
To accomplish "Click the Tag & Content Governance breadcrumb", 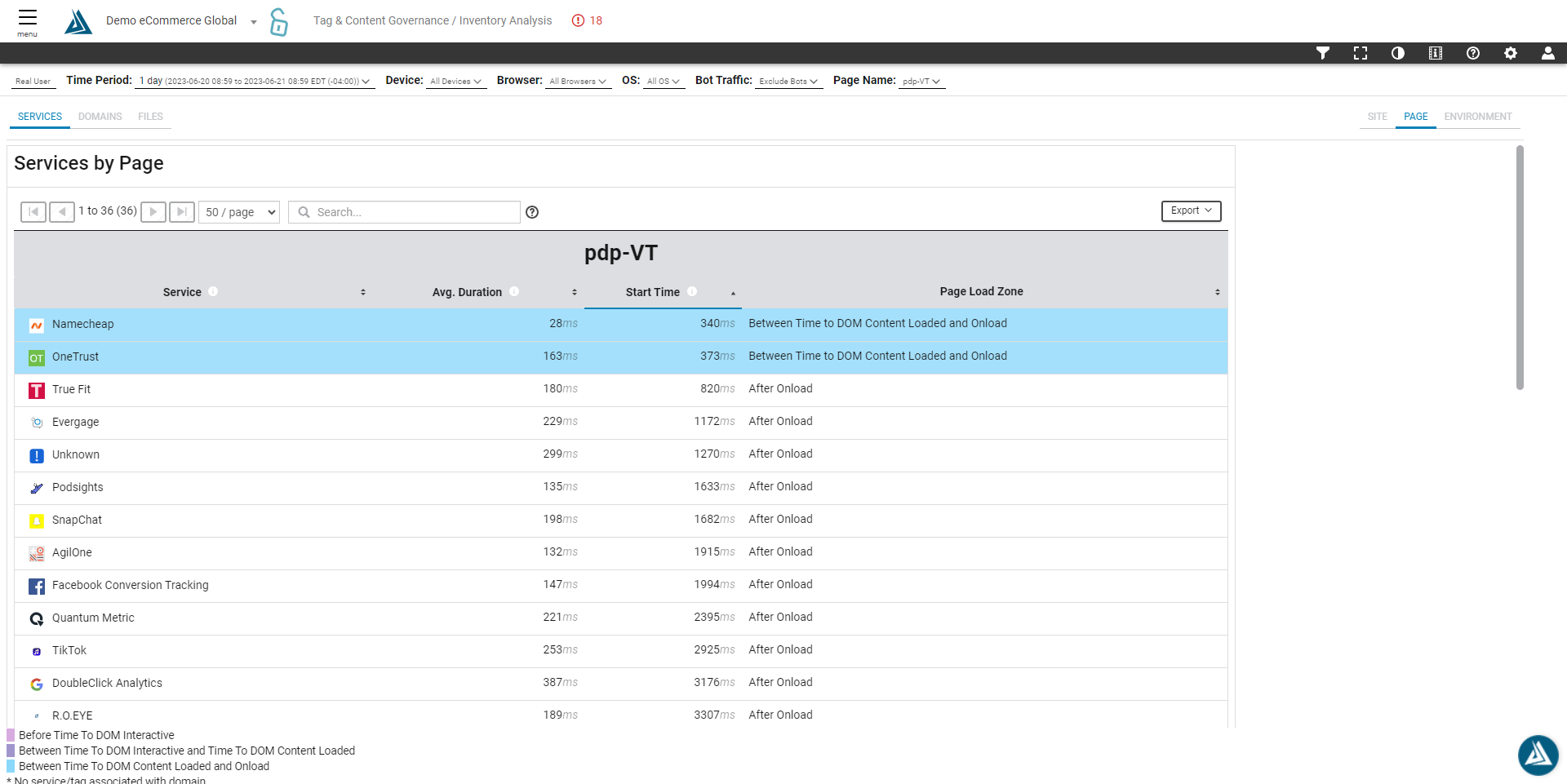I will point(381,20).
